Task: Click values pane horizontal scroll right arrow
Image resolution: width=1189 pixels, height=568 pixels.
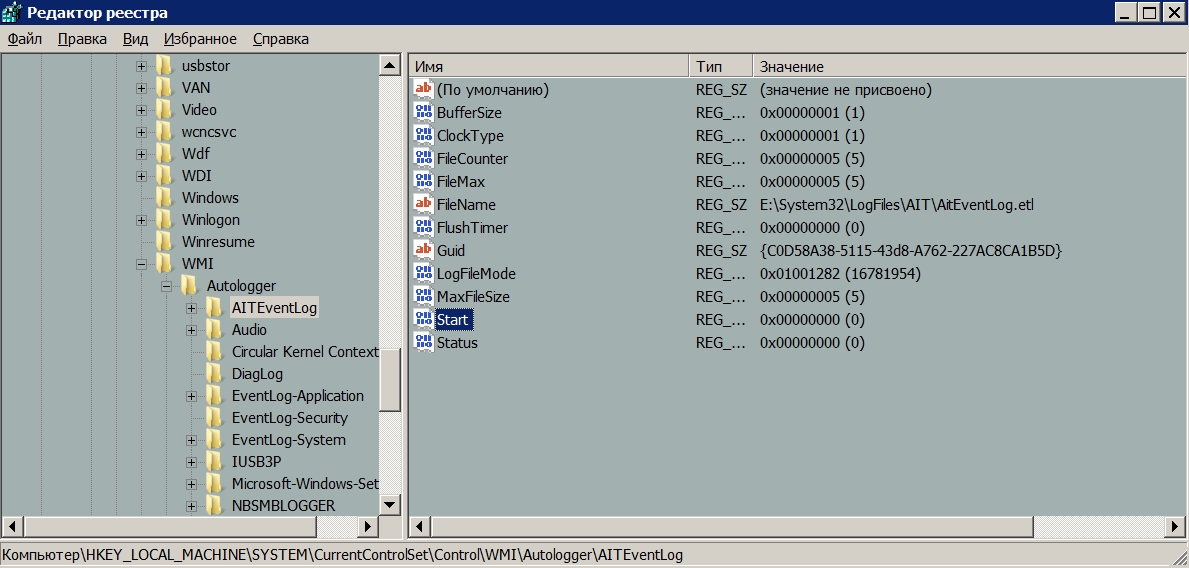Action: pyautogui.click(x=1175, y=526)
